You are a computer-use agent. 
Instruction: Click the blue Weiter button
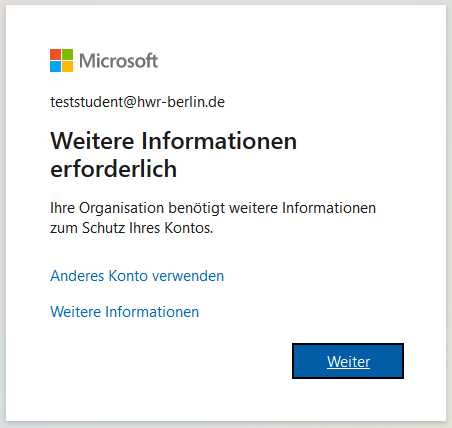coord(348,361)
